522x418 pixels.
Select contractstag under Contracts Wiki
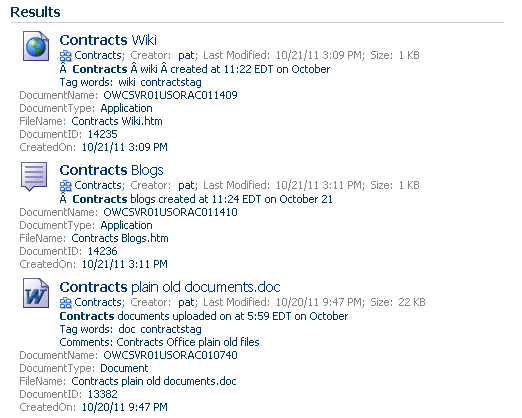pos(171,82)
